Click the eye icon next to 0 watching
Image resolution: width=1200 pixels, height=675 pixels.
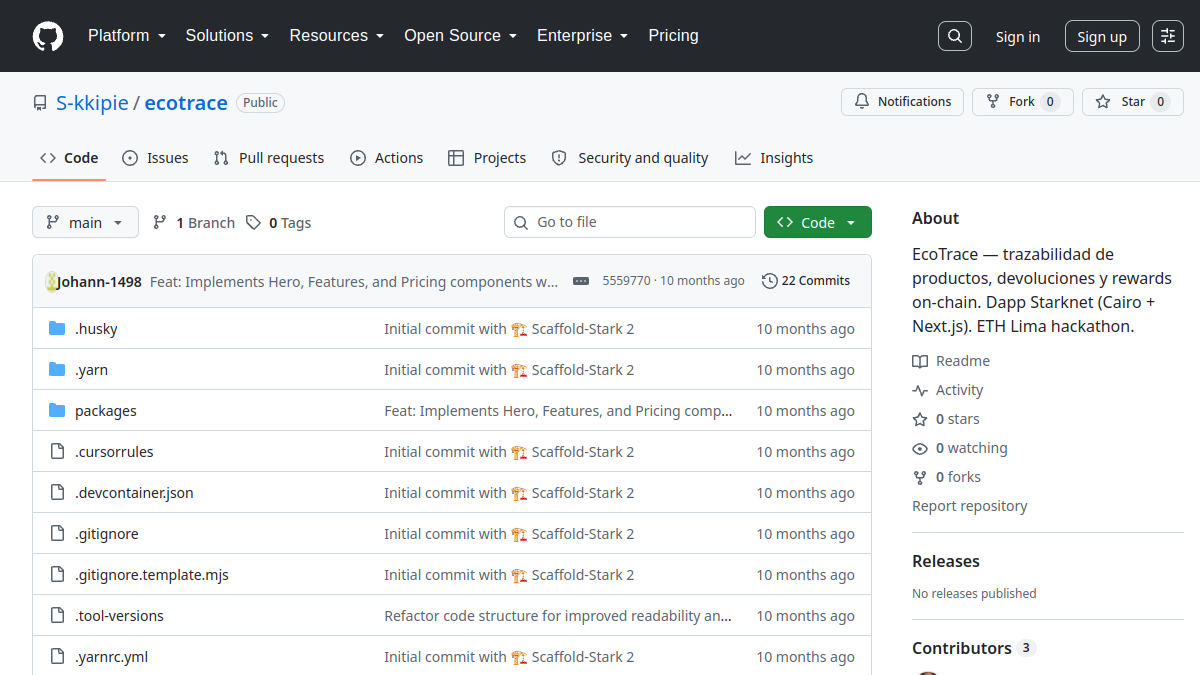(x=920, y=448)
